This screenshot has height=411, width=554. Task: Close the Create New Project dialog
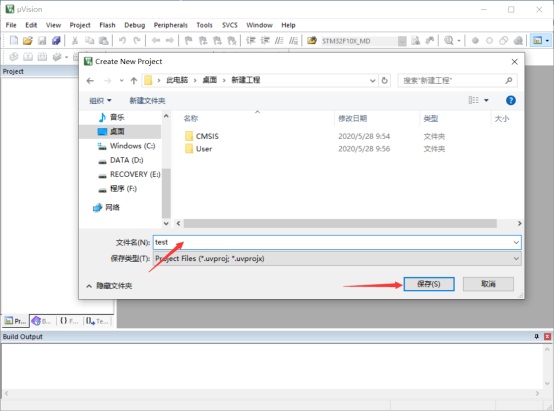(x=514, y=62)
